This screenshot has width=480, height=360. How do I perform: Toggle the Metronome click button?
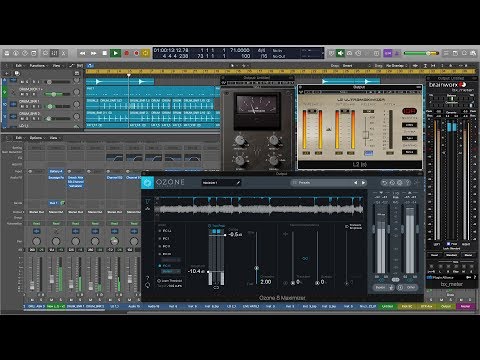coord(397,53)
